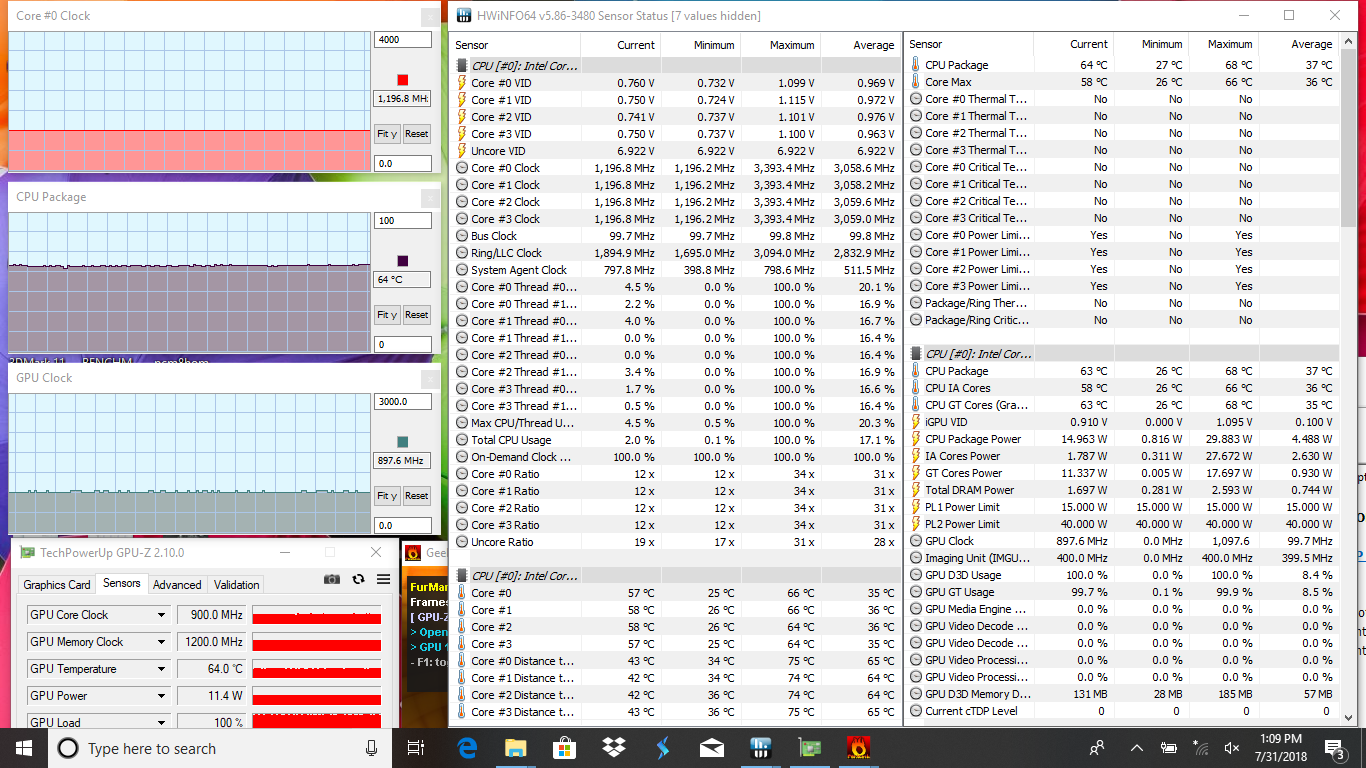Select the Sensors tab in GPU-Z
1366x768 pixels.
click(122, 584)
